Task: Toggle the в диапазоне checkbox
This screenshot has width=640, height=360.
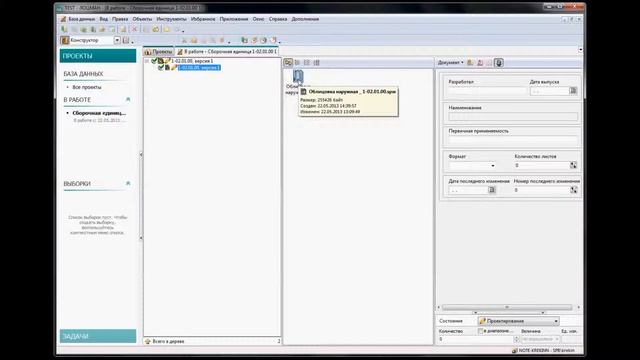Action: pos(480,331)
